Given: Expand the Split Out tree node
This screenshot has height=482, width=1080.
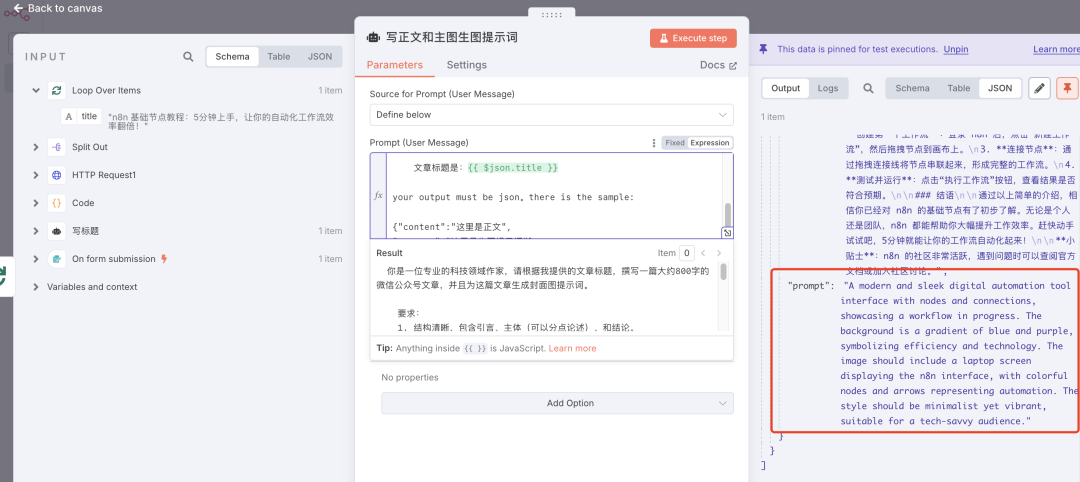Looking at the screenshot, I should pos(35,147).
